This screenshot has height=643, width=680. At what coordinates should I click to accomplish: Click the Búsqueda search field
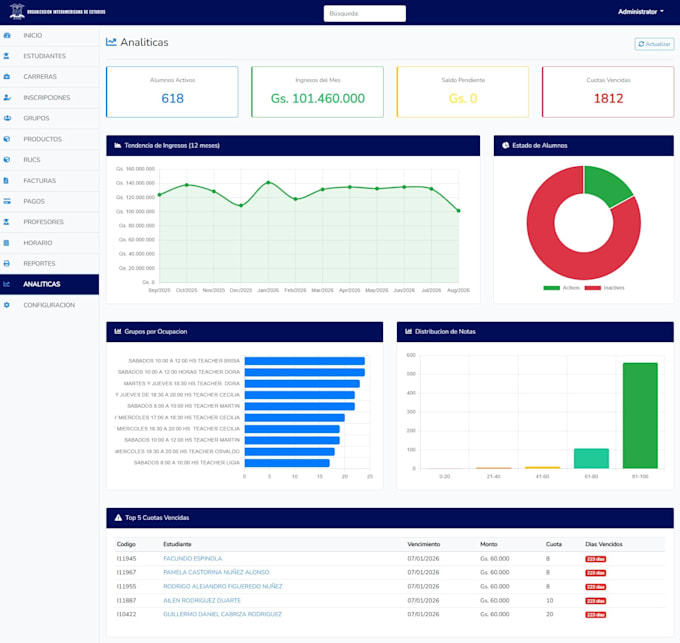point(365,13)
